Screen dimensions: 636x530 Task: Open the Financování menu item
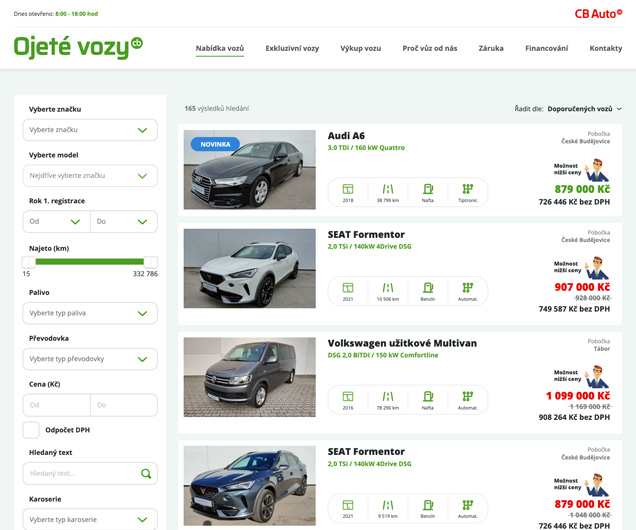pyautogui.click(x=546, y=48)
